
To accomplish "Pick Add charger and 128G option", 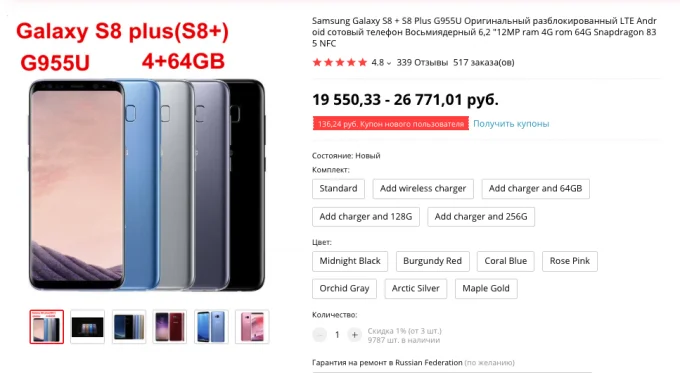I will coord(366,217).
